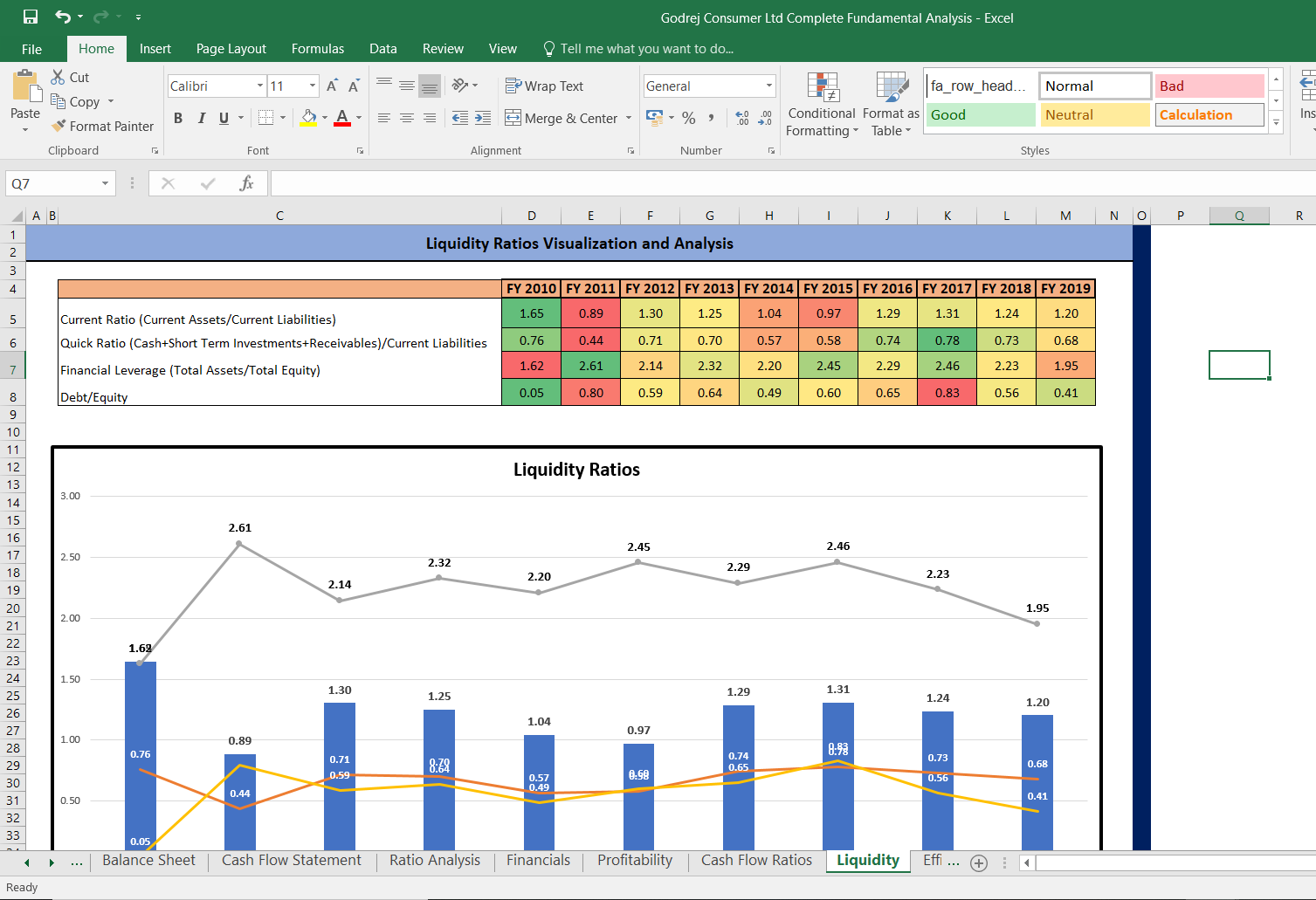Toggle Center alignment

point(407,118)
